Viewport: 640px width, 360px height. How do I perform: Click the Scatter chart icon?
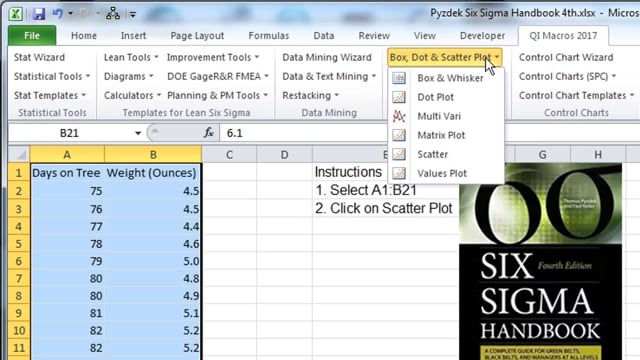click(x=399, y=154)
